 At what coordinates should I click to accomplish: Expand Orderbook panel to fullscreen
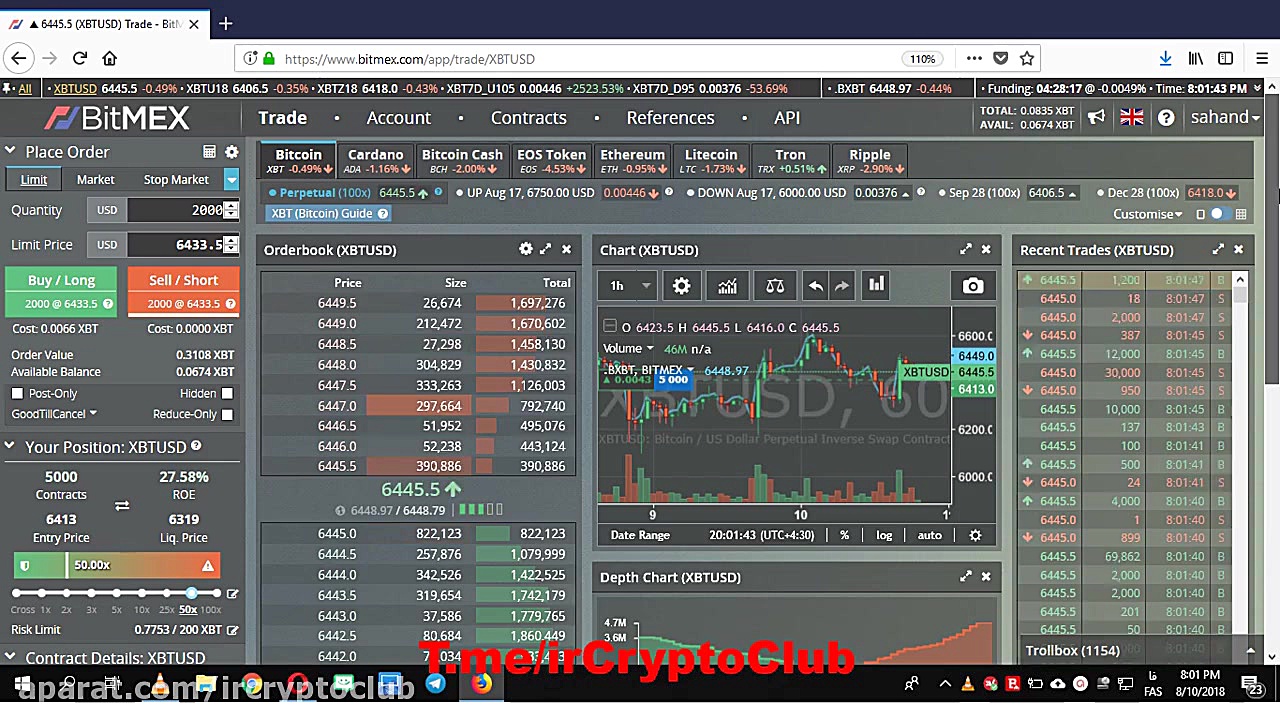click(x=546, y=249)
